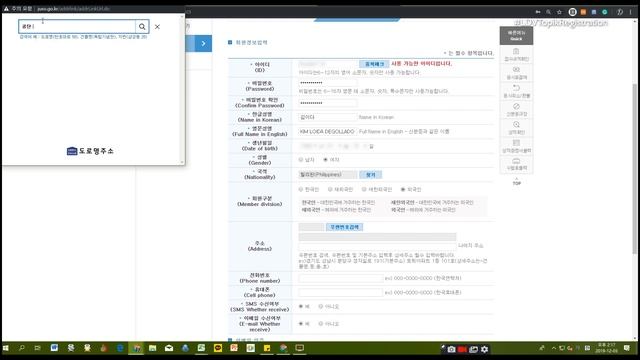Click the orange browser extension icon

(583, 12)
